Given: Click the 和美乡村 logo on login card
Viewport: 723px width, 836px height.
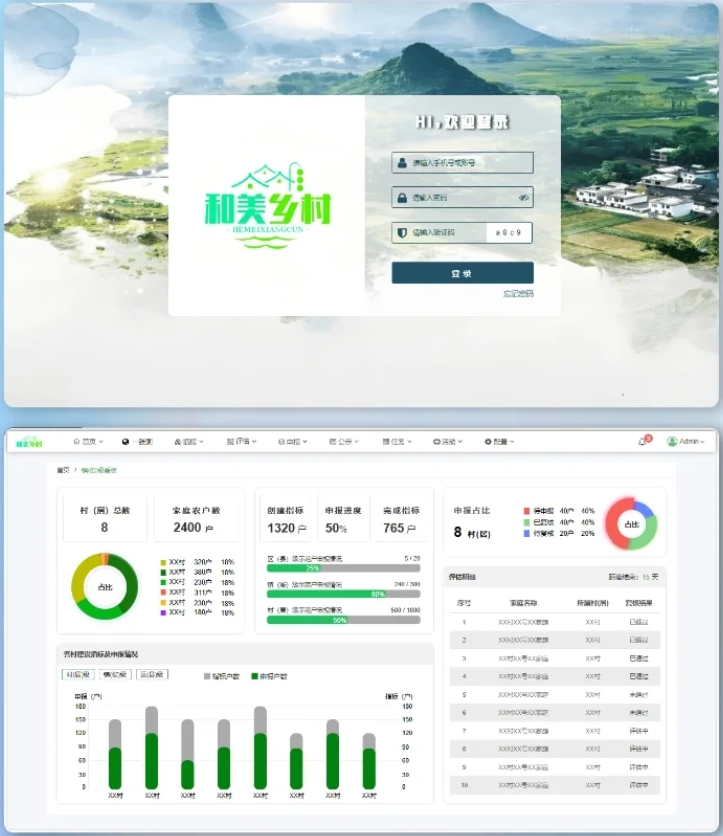Looking at the screenshot, I should [268, 205].
